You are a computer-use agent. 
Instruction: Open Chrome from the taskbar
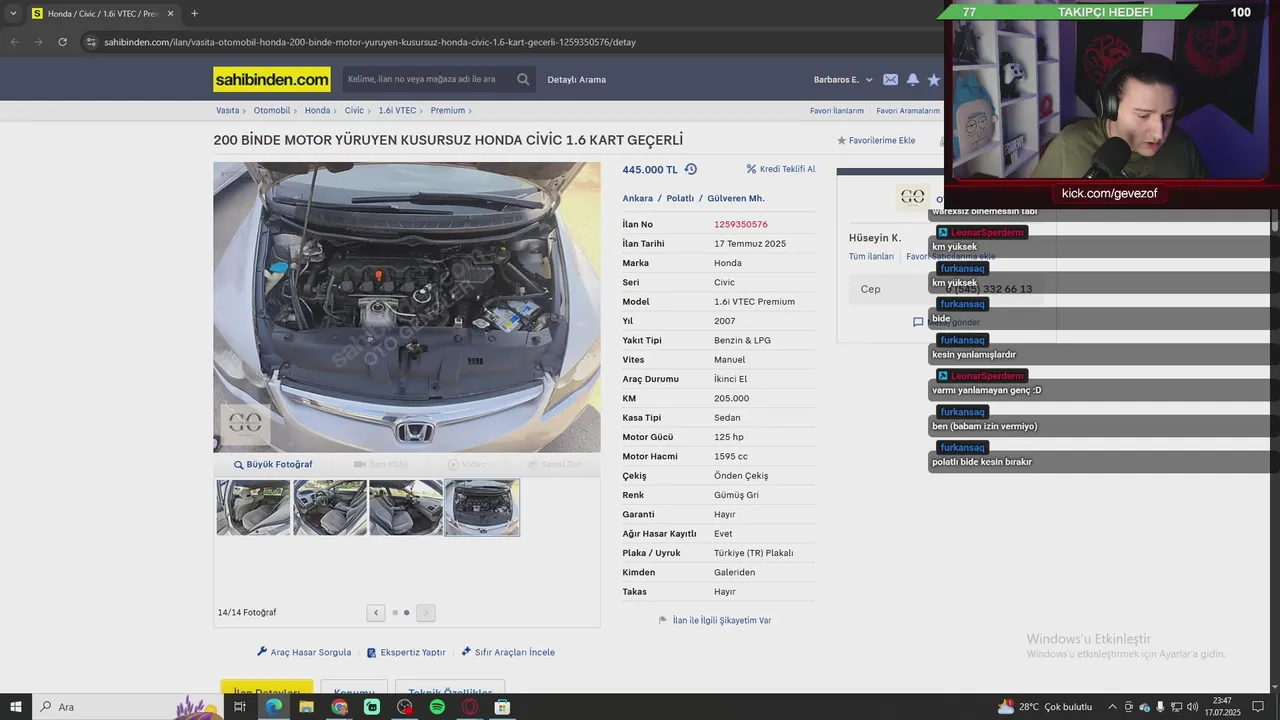[339, 707]
